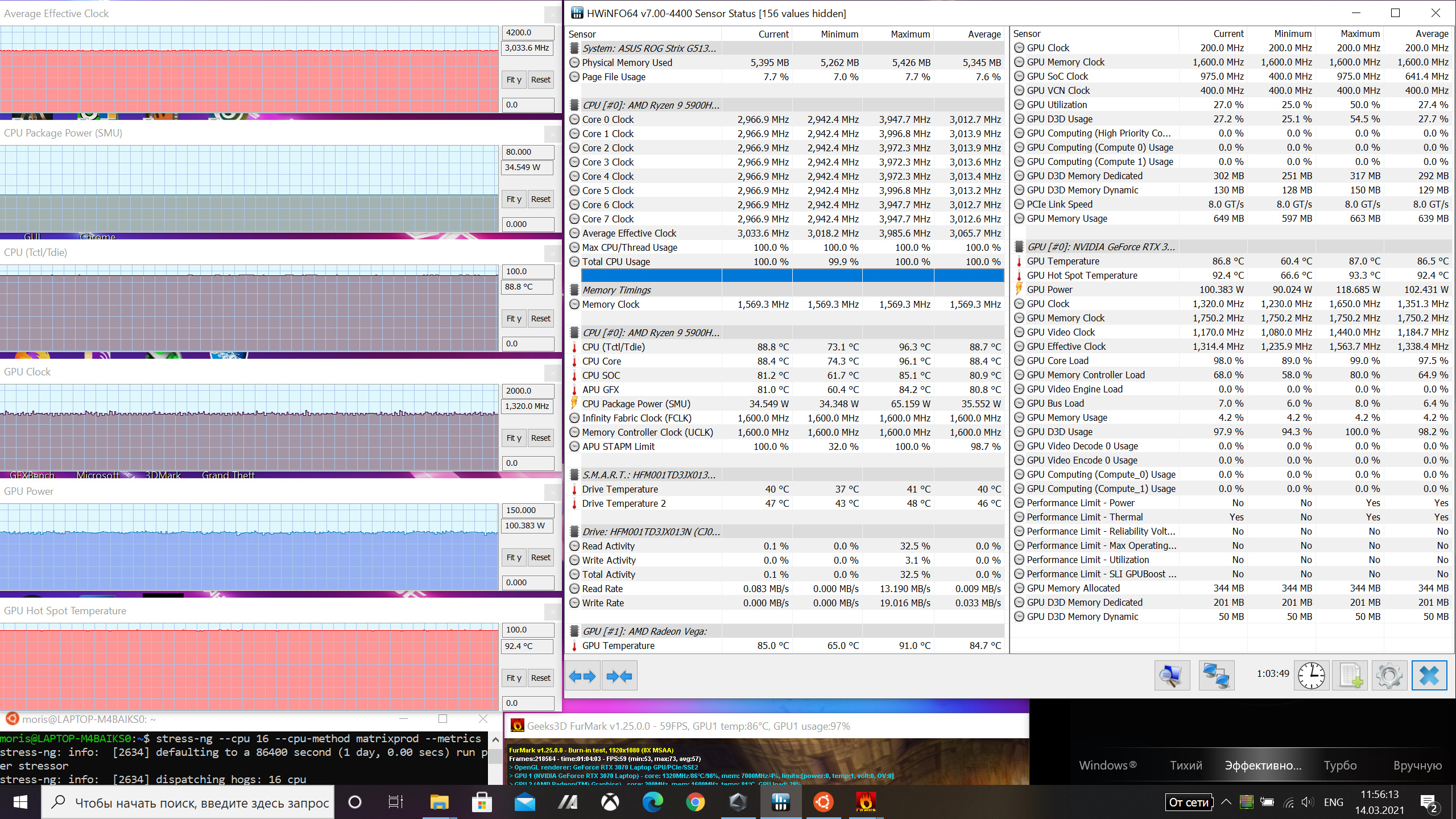Image resolution: width=1456 pixels, height=819 pixels.
Task: Select the Windows® performance mode
Action: point(1108,766)
